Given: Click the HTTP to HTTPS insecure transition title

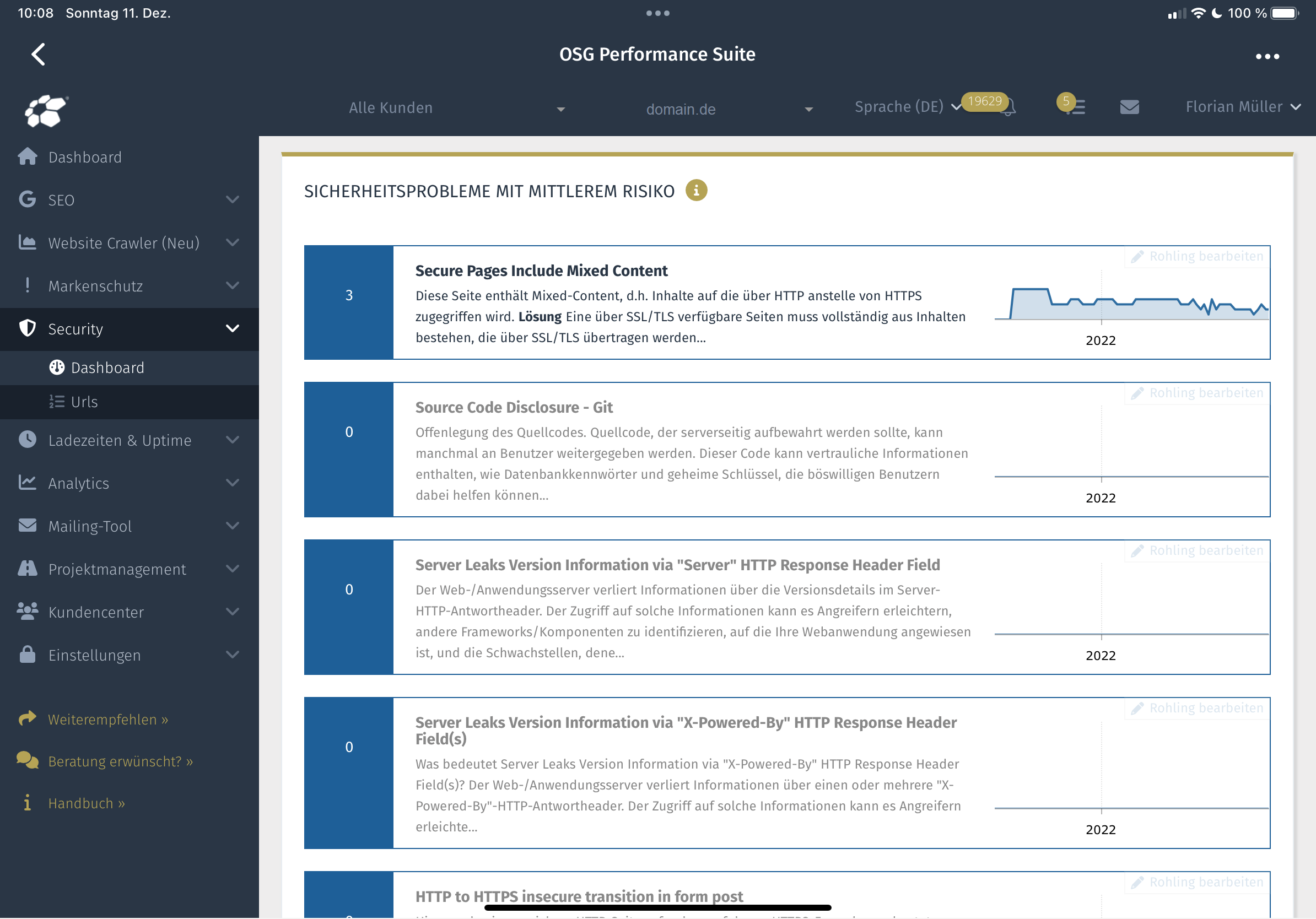Looking at the screenshot, I should pyautogui.click(x=579, y=896).
